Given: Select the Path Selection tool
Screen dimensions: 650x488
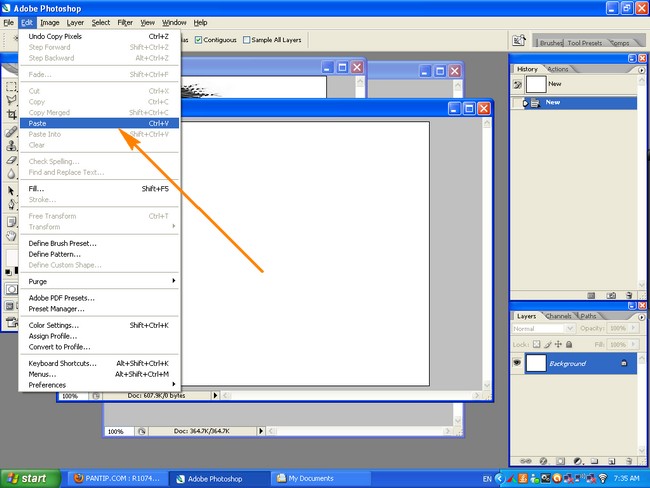Looking at the screenshot, I should (x=11, y=191).
